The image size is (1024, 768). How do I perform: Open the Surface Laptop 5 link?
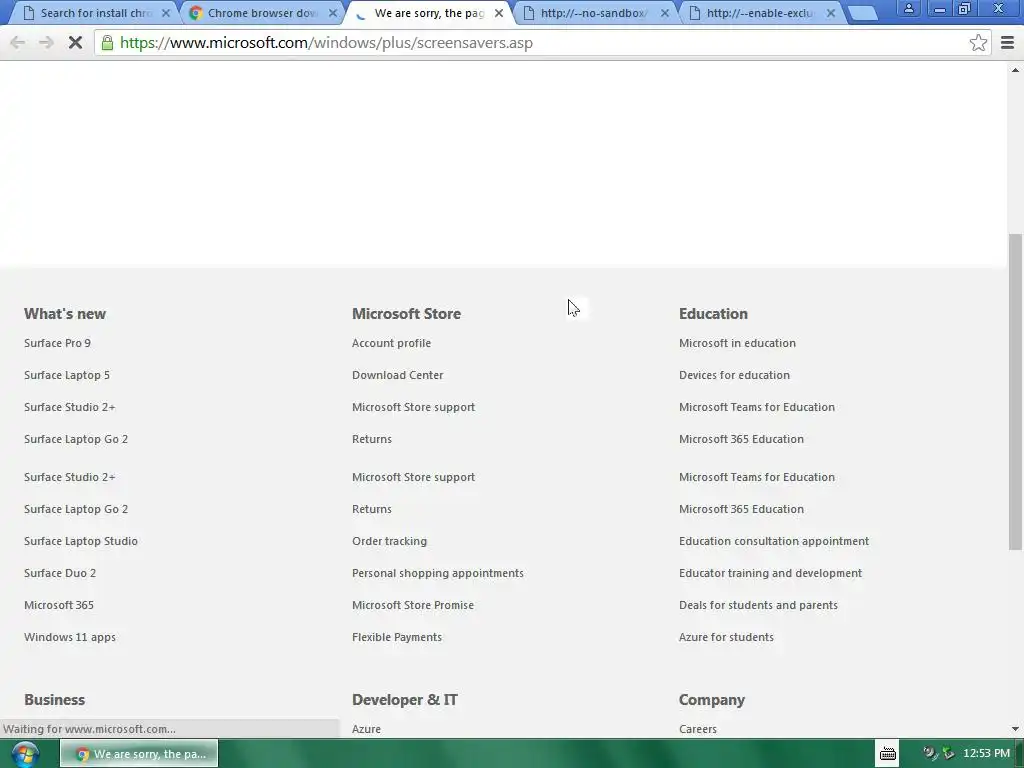pyautogui.click(x=67, y=375)
